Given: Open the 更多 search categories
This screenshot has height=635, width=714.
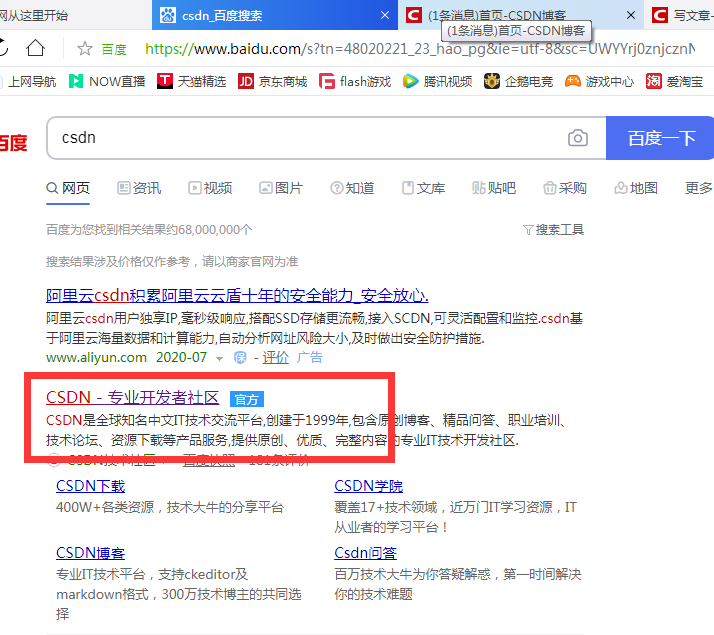Looking at the screenshot, I should tap(699, 188).
